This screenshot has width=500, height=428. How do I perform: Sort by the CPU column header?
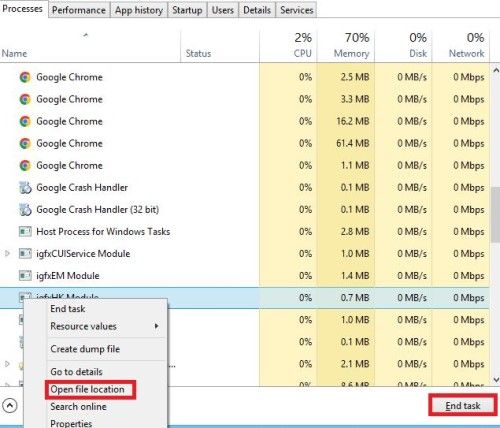click(288, 47)
